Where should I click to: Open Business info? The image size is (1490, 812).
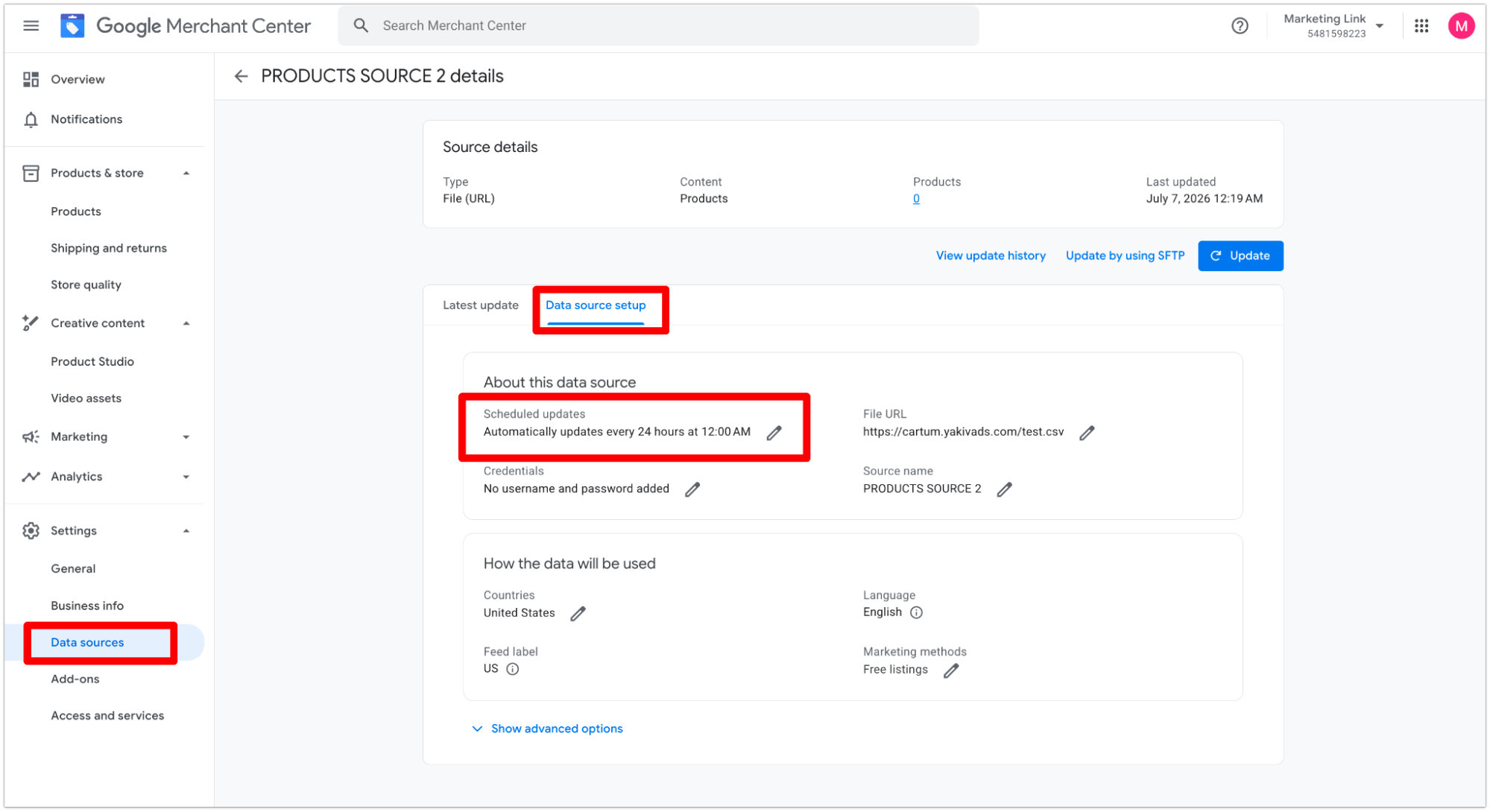[87, 606]
